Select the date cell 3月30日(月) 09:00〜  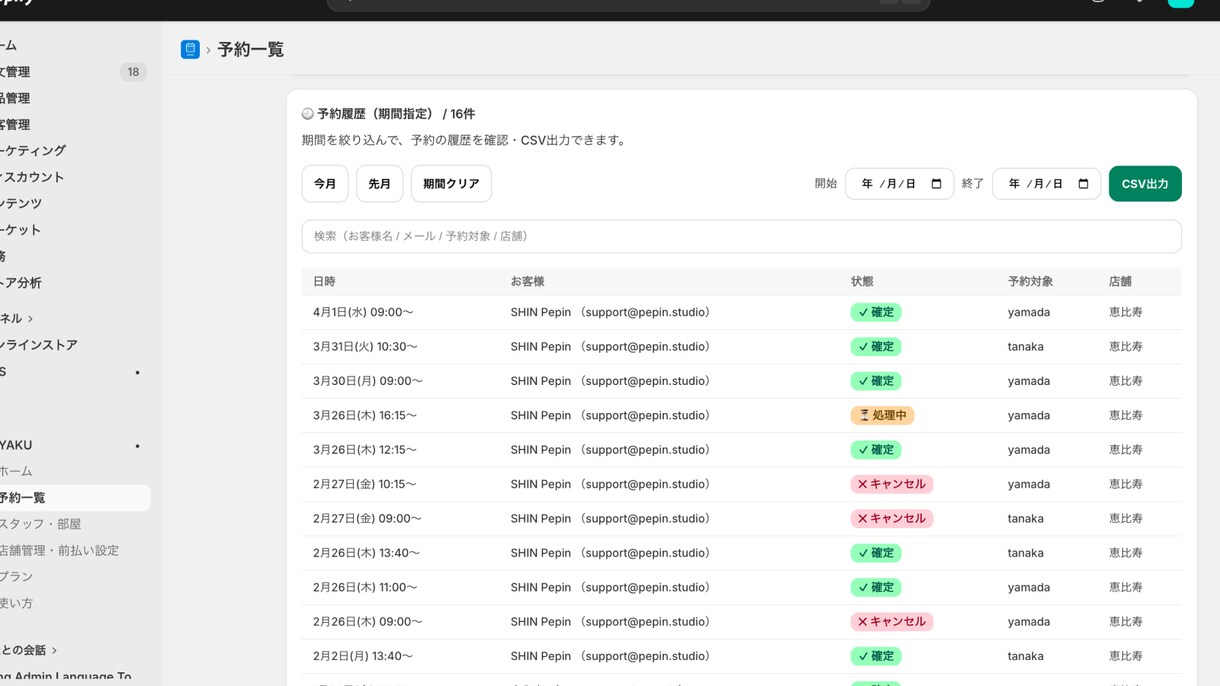tap(368, 381)
